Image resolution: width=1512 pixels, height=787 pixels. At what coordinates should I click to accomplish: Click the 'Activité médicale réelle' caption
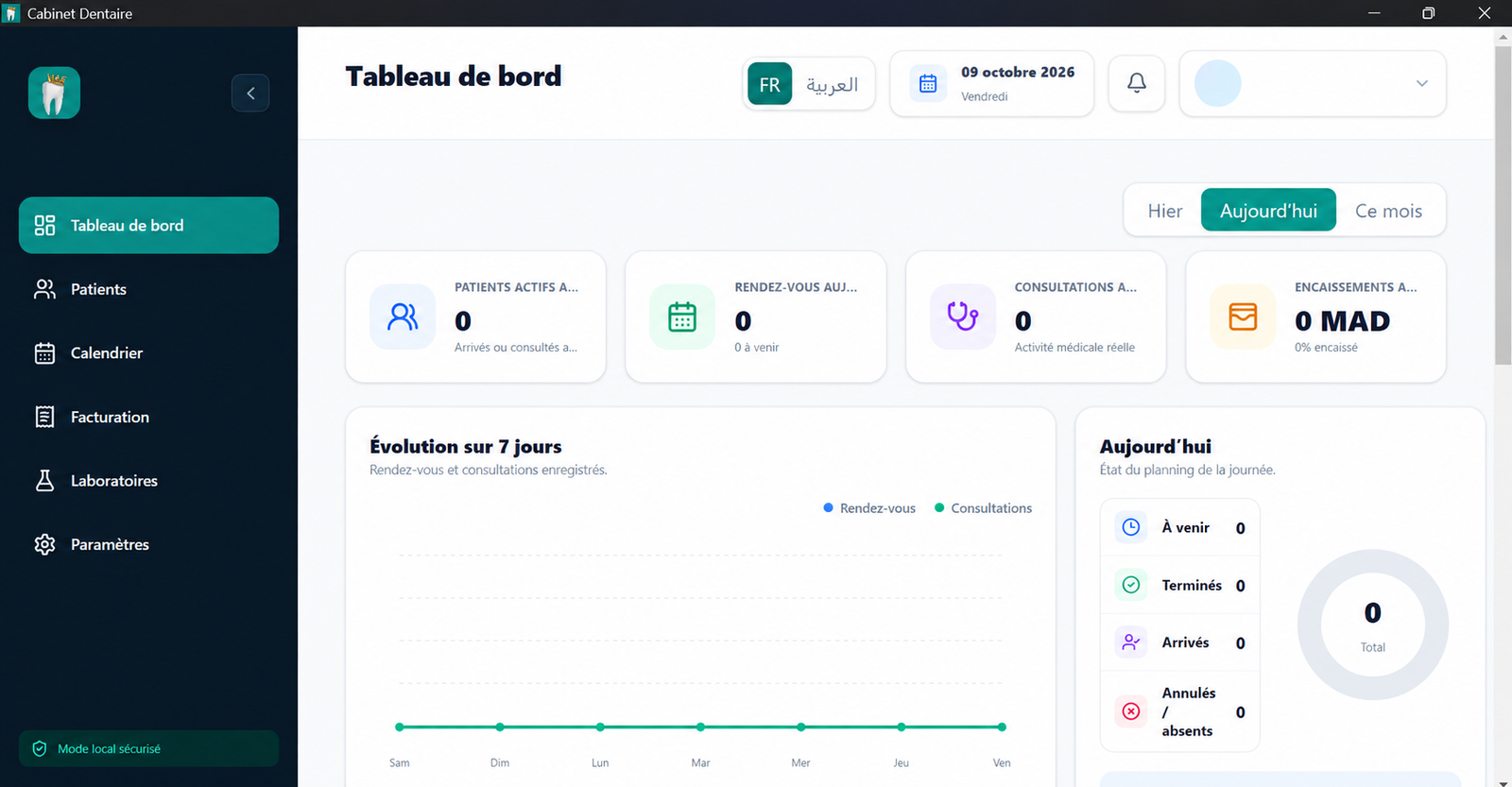click(1074, 348)
